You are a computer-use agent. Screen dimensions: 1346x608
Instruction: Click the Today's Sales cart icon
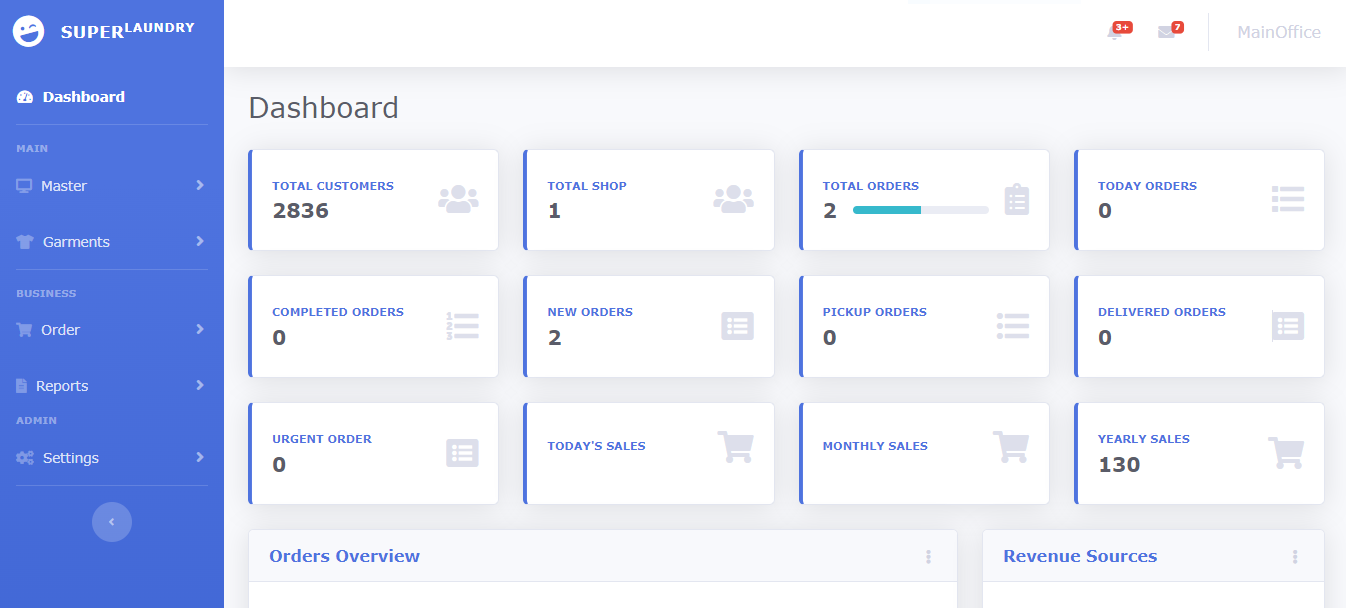coord(735,446)
